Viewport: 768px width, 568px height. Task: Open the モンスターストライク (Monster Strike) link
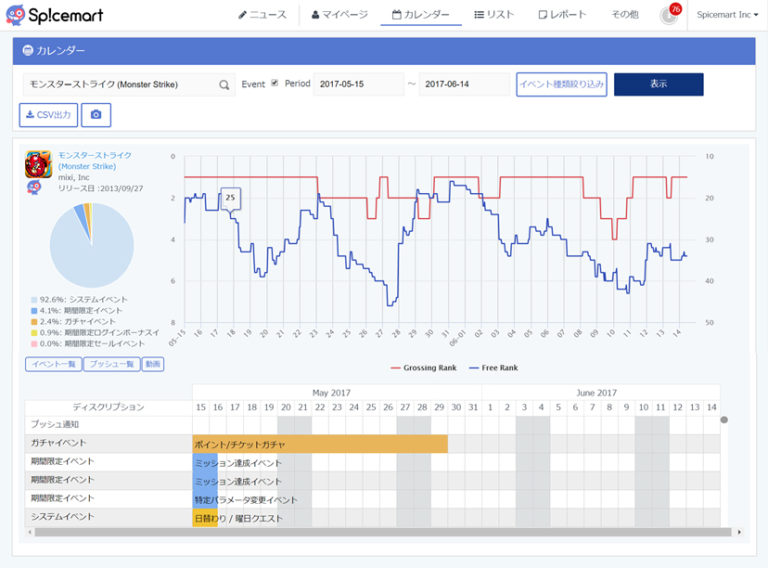pos(95,161)
